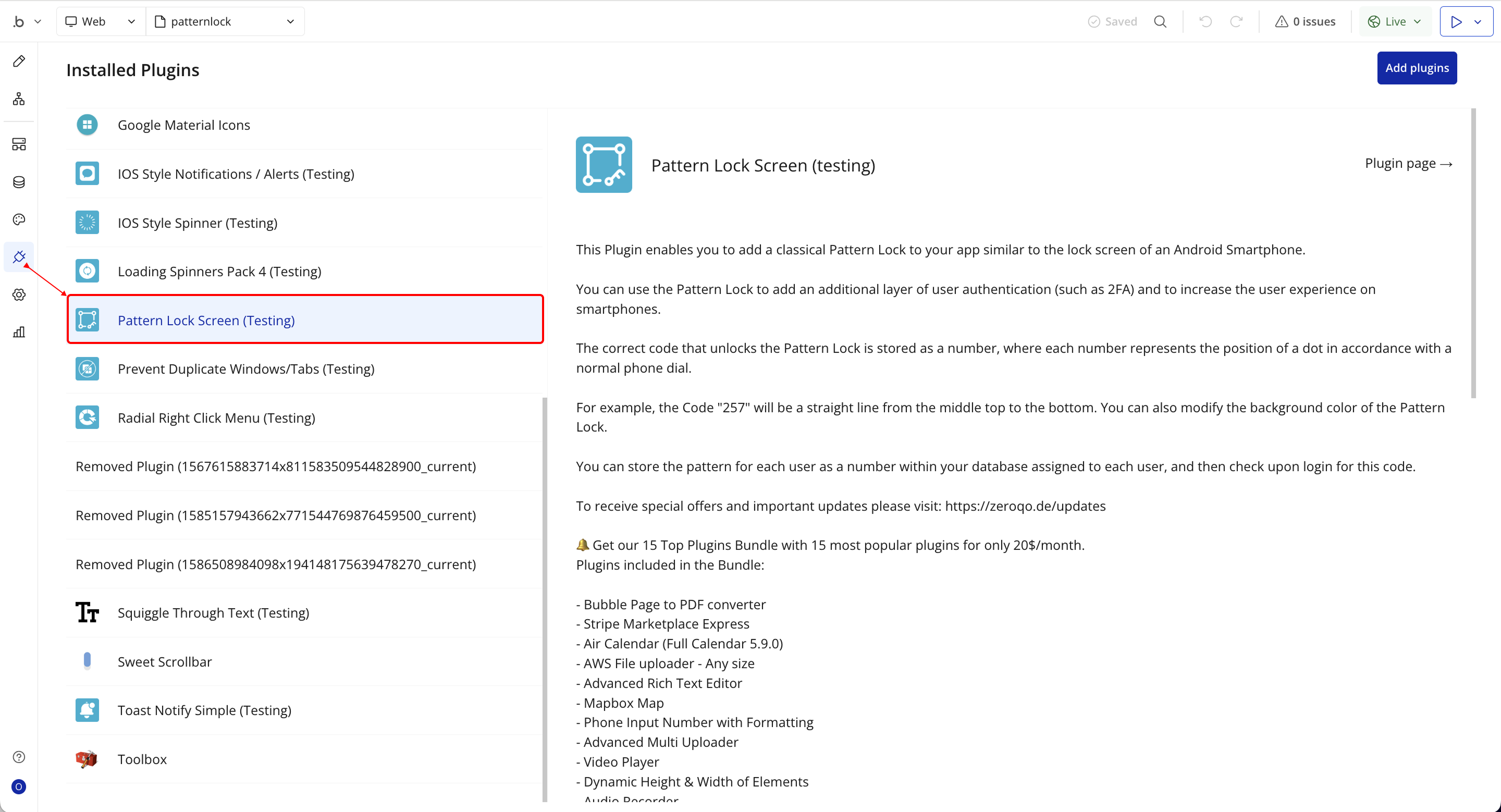1501x812 pixels.
Task: Click the 0 issues indicator
Action: (x=1305, y=21)
